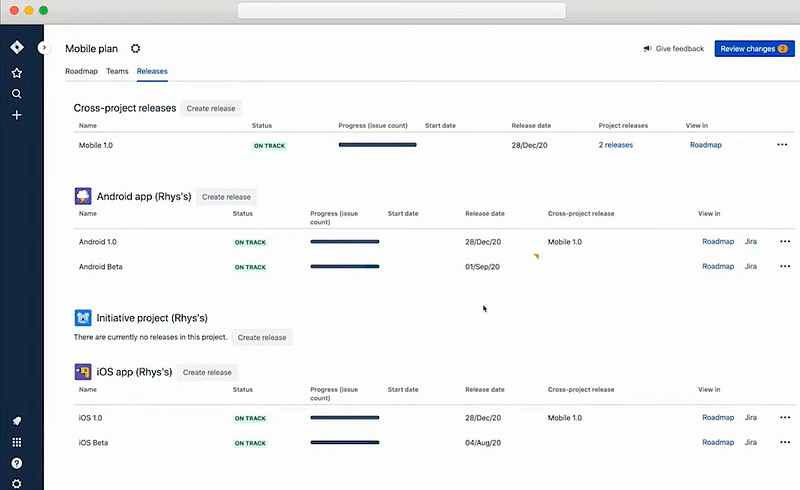Click the Give feedback megaphone icon
The image size is (800, 490).
click(647, 48)
